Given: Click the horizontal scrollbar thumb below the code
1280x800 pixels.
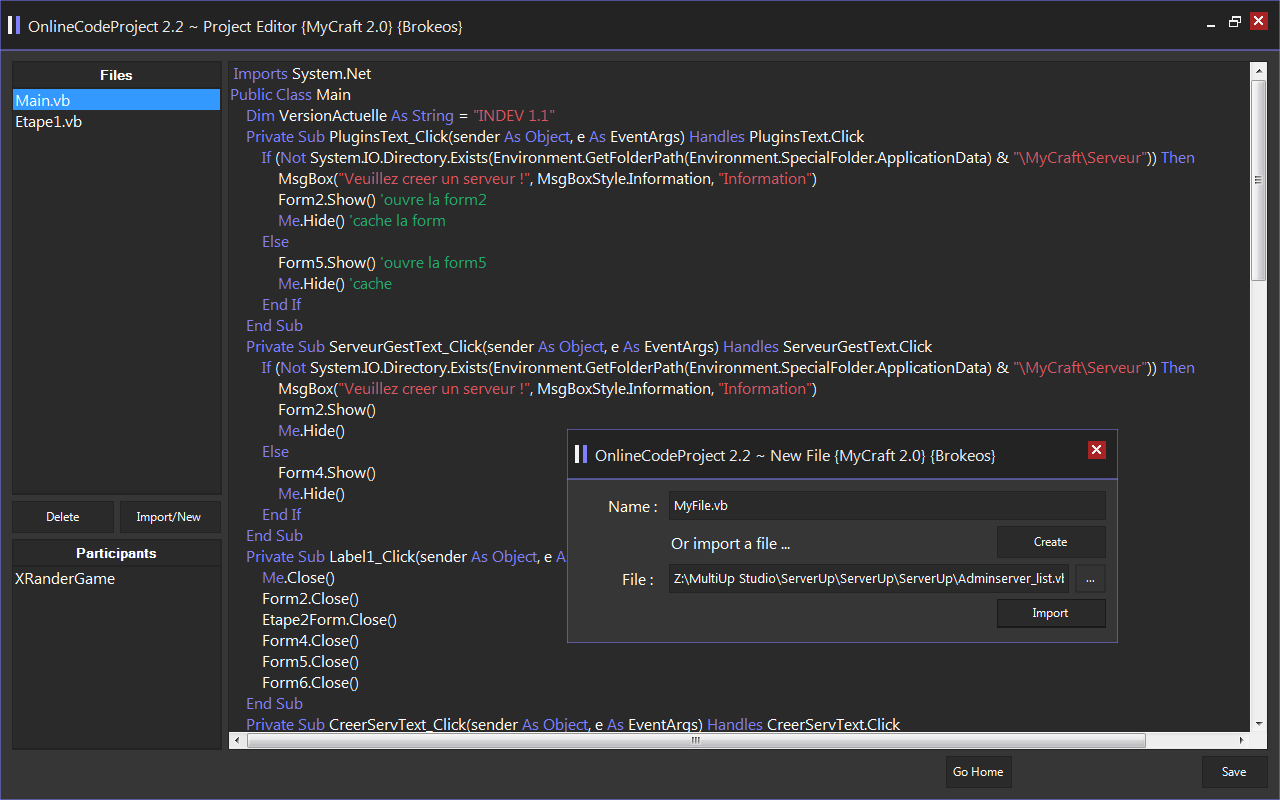Looking at the screenshot, I should (x=695, y=741).
